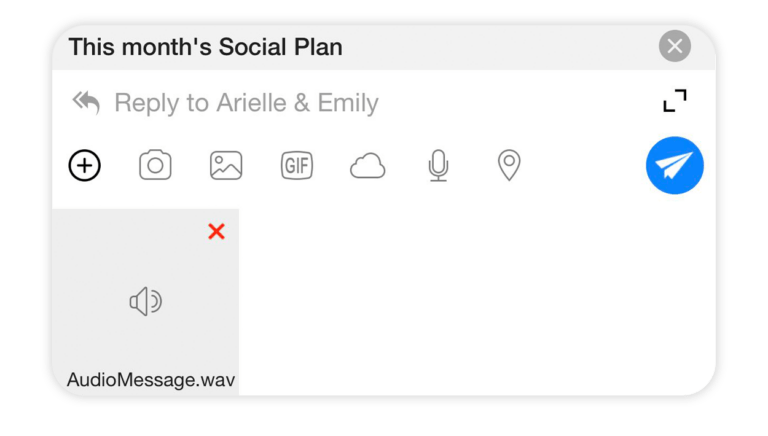The height and width of the screenshot is (436, 768).
Task: Share a location using the pin icon
Action: point(509,165)
